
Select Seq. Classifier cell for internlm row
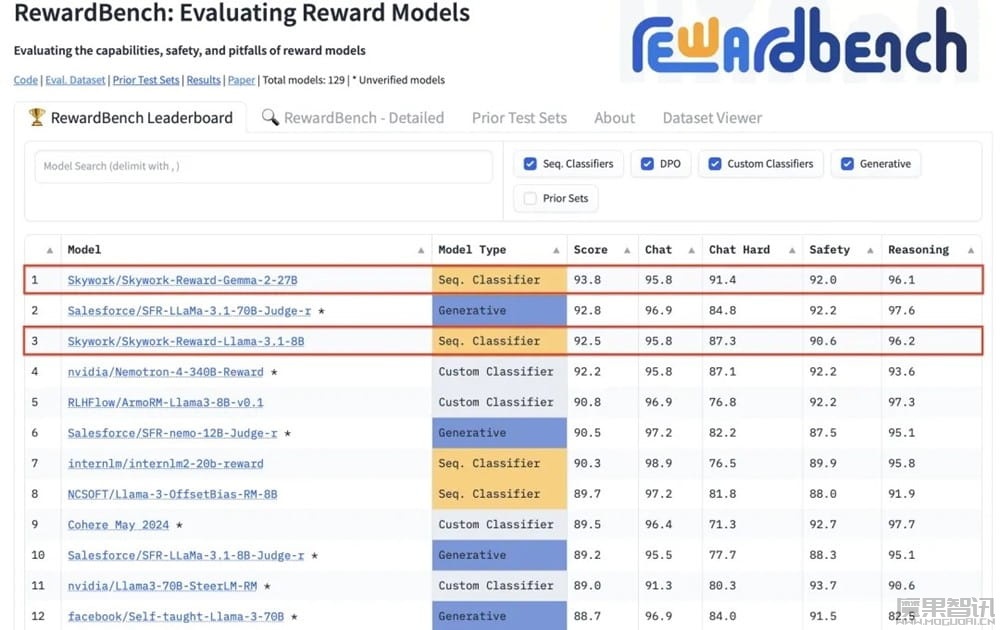pyautogui.click(x=499, y=464)
